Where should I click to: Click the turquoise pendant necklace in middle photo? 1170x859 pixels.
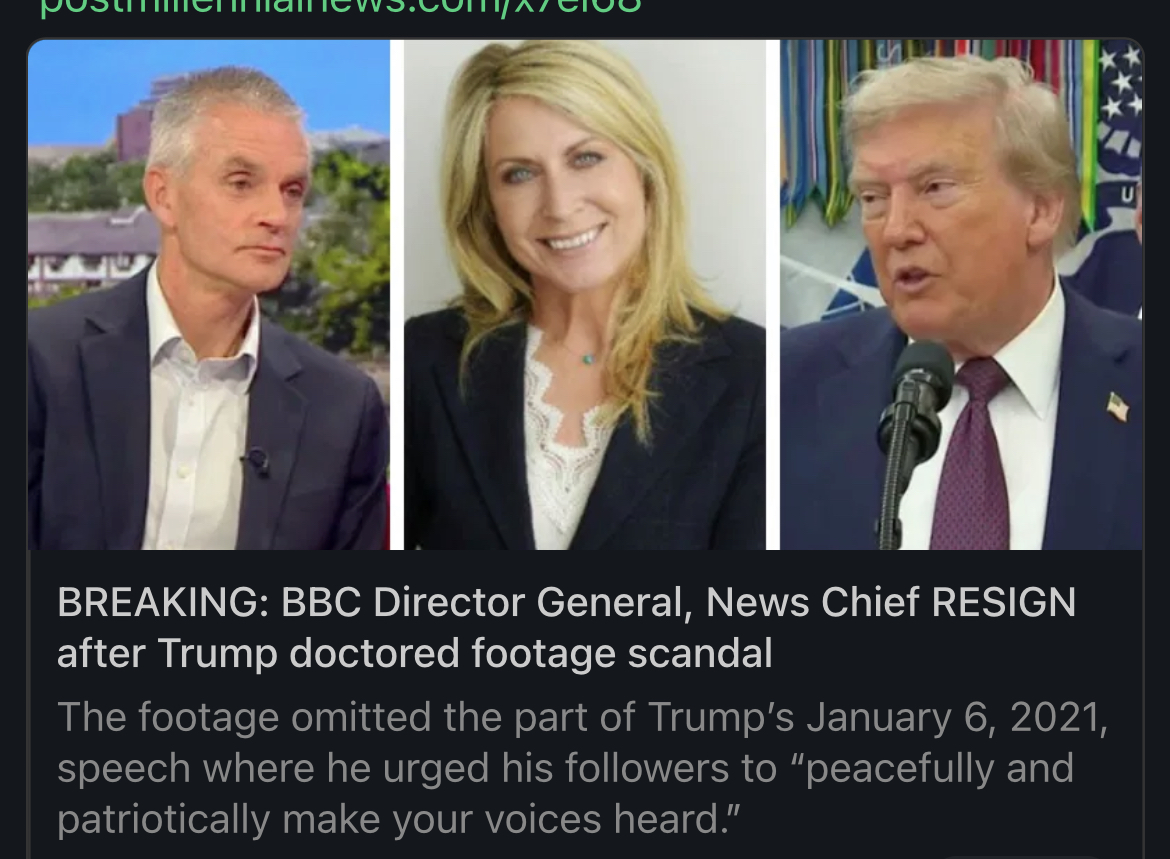click(x=588, y=359)
